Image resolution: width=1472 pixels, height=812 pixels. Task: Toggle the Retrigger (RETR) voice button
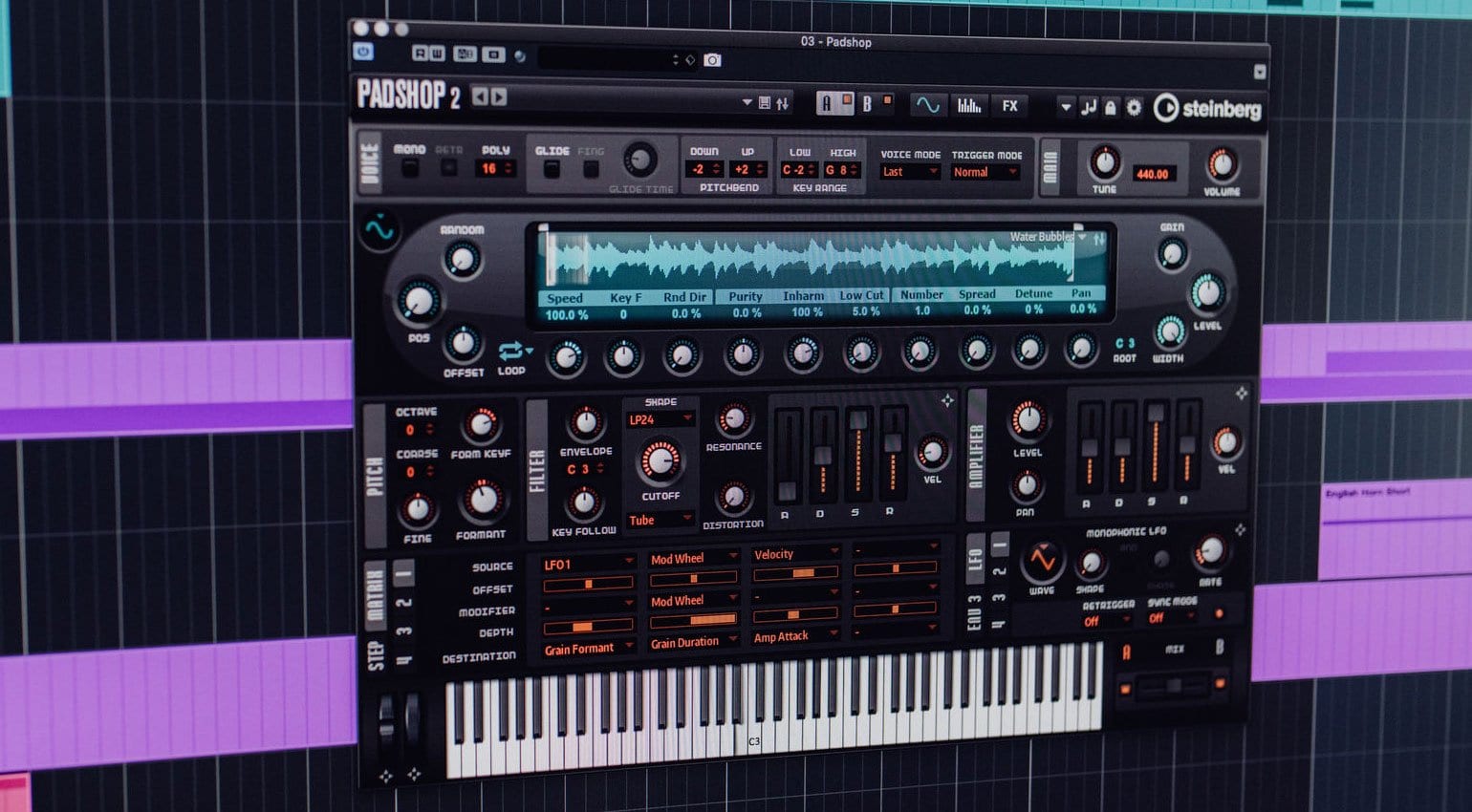pyautogui.click(x=448, y=168)
